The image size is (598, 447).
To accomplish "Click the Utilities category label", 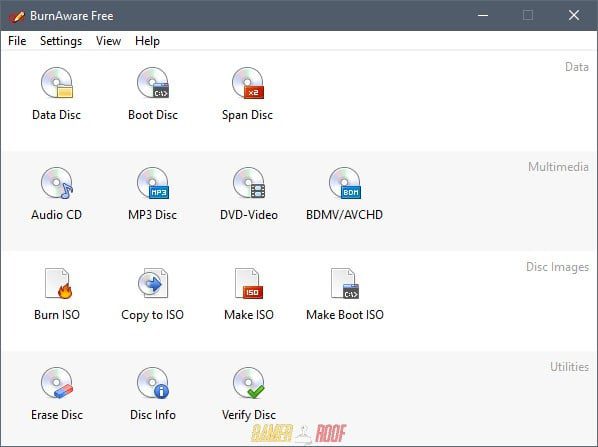I will click(569, 367).
